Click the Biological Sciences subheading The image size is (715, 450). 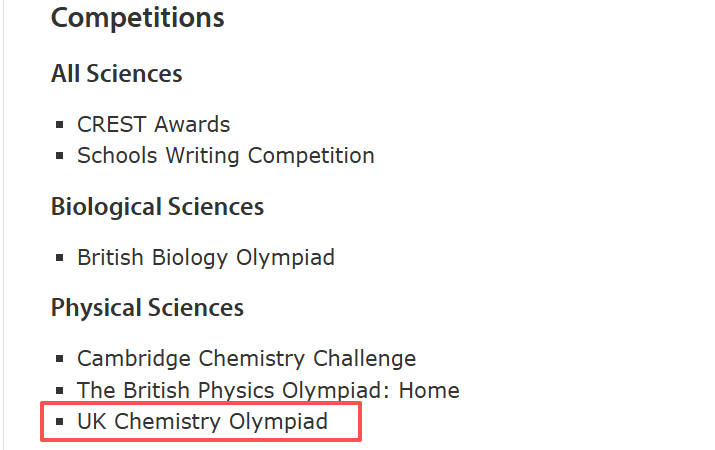coord(157,207)
